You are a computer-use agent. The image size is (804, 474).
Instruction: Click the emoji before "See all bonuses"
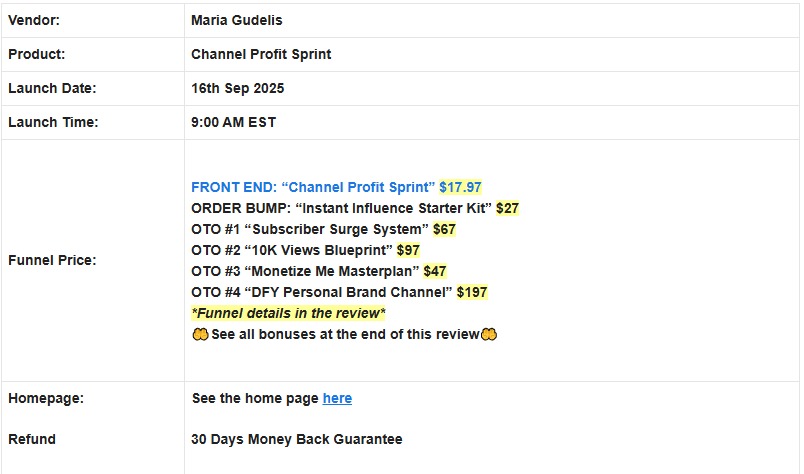[x=199, y=334]
